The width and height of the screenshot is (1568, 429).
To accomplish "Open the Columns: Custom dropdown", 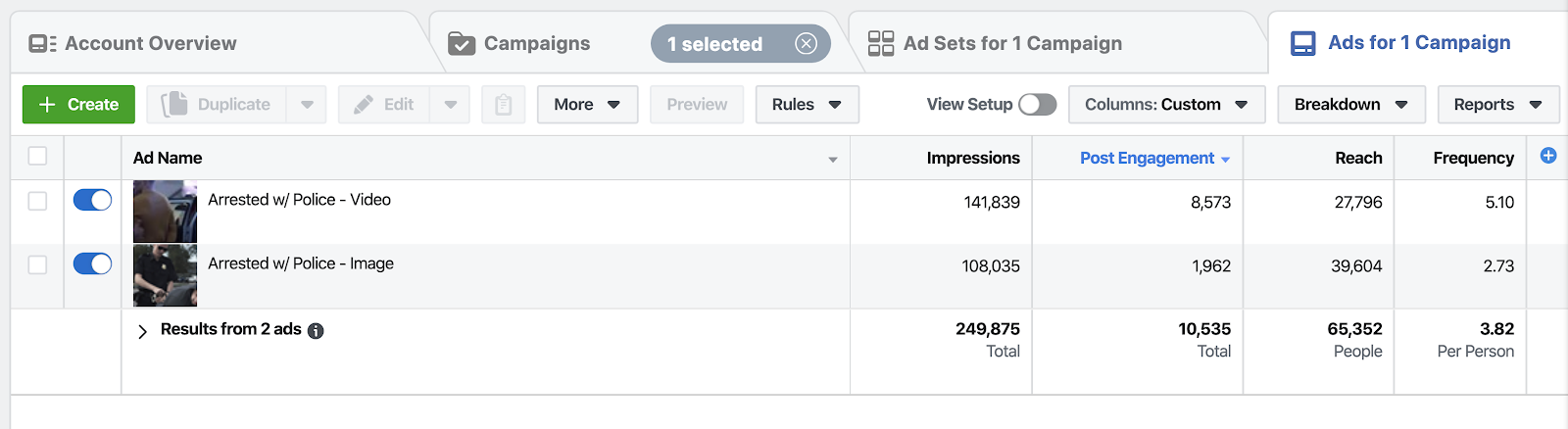I will click(1166, 105).
